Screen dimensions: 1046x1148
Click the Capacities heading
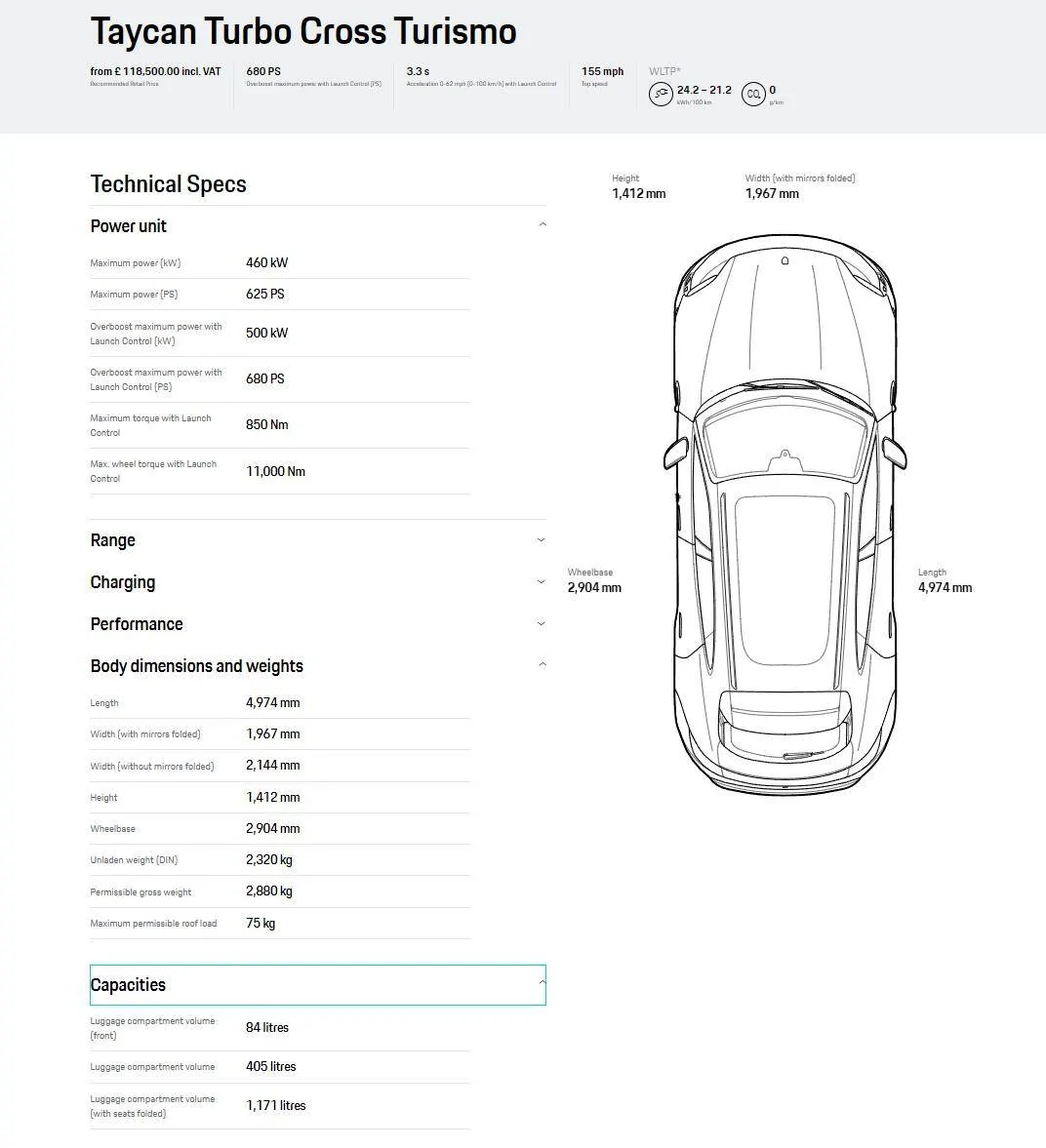click(x=128, y=985)
